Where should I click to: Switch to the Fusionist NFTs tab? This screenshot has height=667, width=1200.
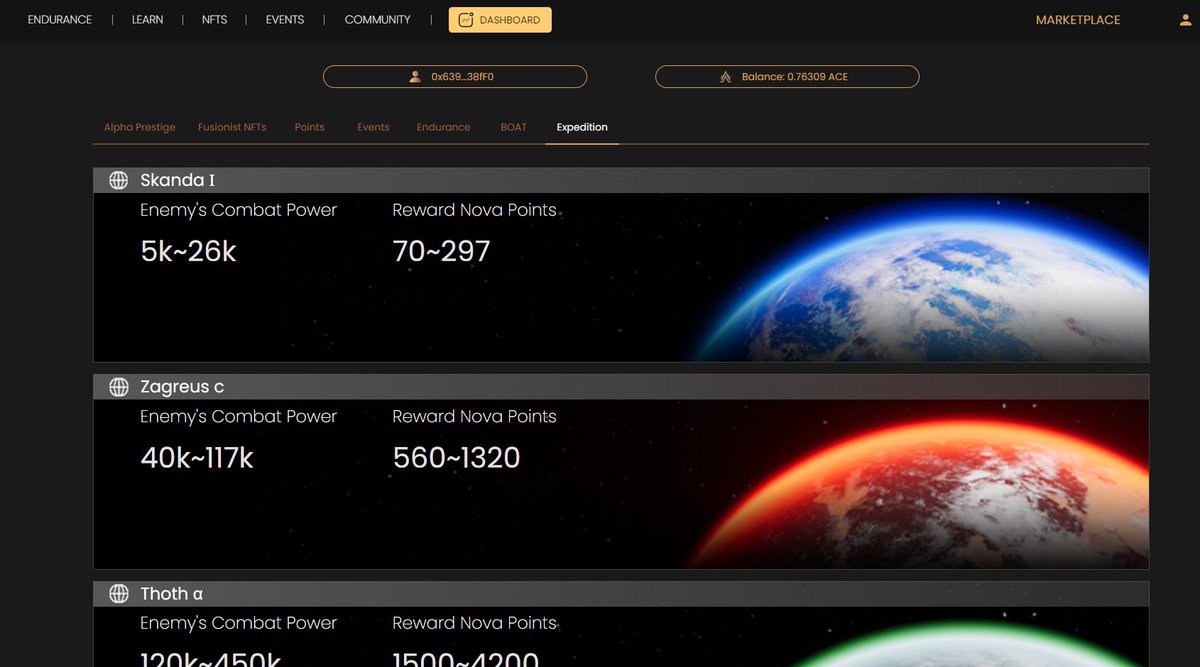pos(232,127)
